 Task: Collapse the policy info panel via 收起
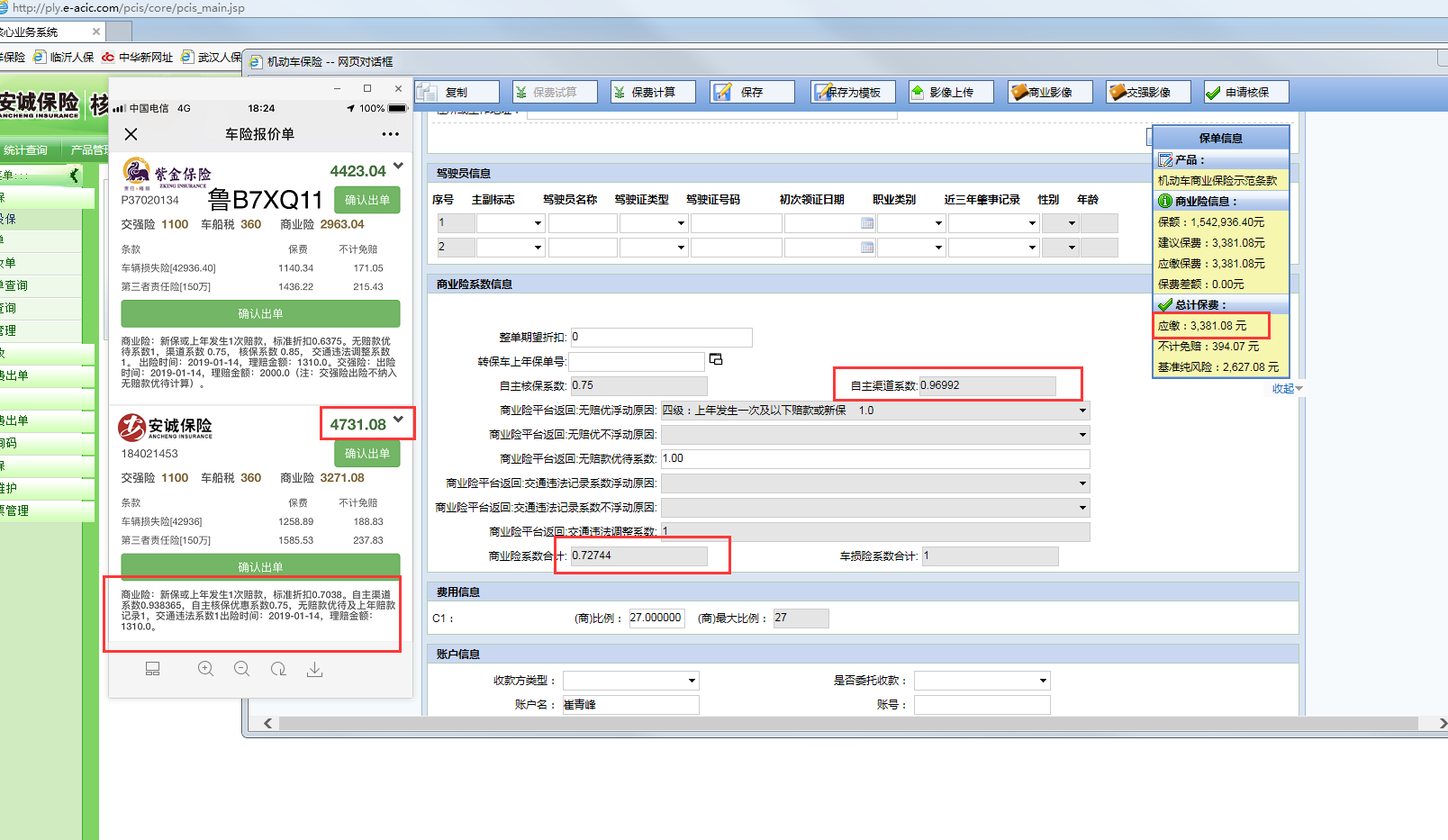pos(1286,389)
